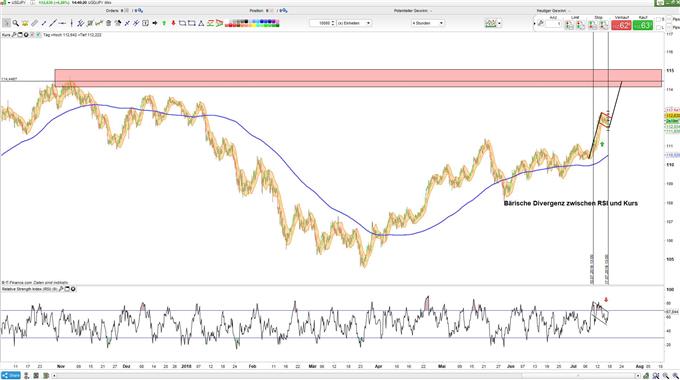The image size is (680, 380).
Task: Select the red down arrow marker tool
Action: tap(173, 23)
